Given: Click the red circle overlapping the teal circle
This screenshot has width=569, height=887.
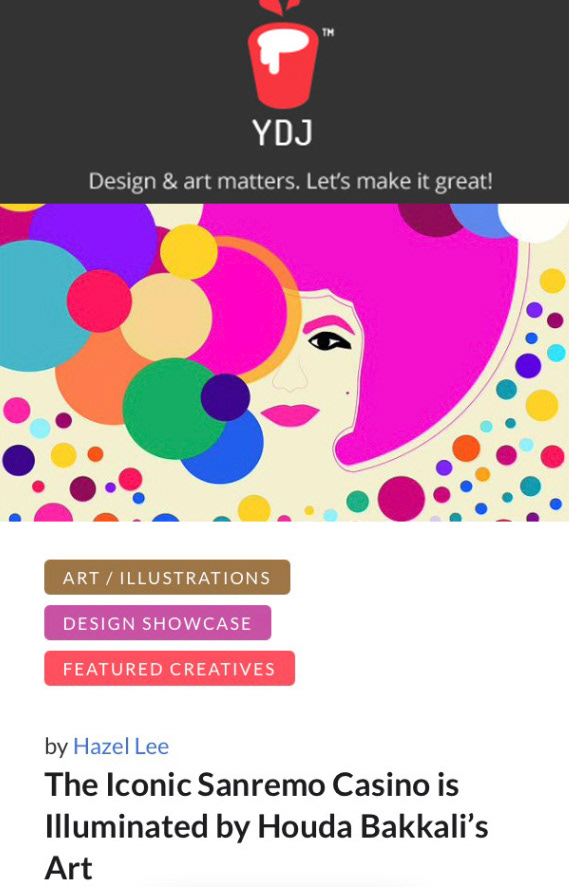Looking at the screenshot, I should pyautogui.click(x=99, y=300).
